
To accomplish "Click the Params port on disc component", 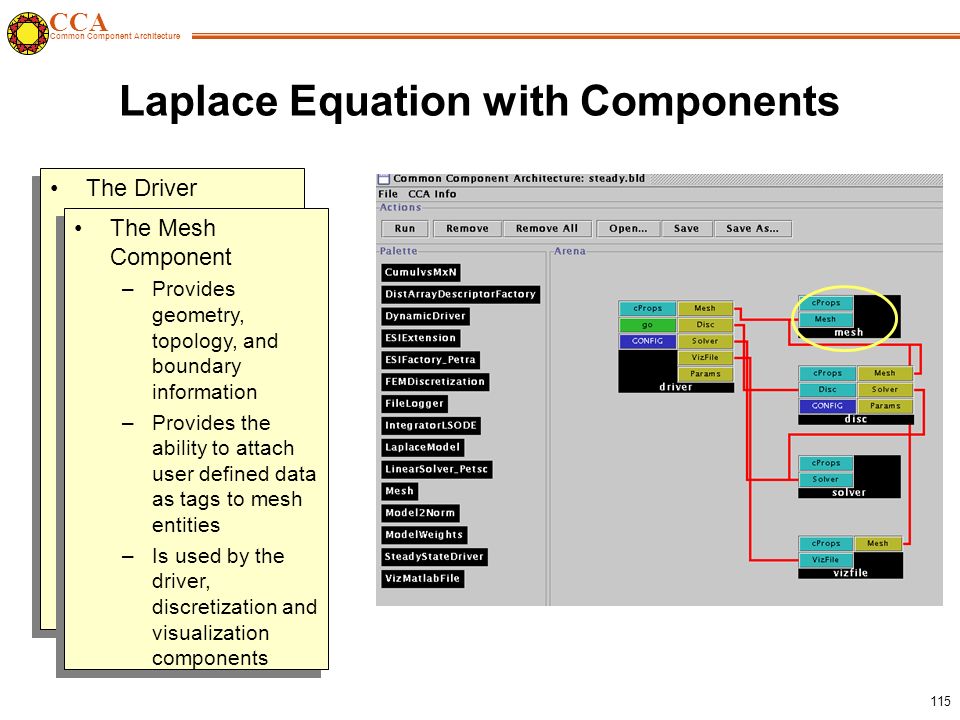I will [x=885, y=406].
